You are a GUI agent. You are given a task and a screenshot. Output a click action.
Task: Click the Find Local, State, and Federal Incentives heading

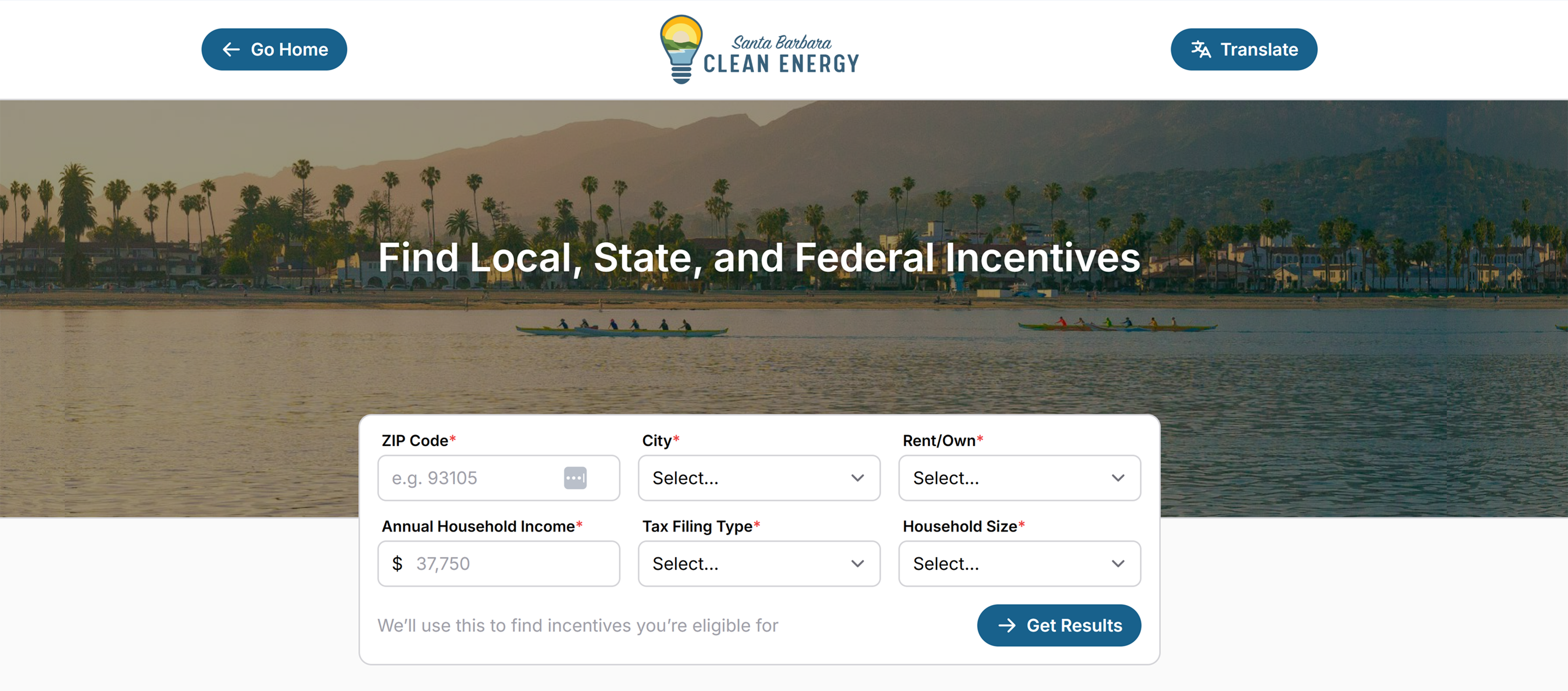click(x=759, y=257)
